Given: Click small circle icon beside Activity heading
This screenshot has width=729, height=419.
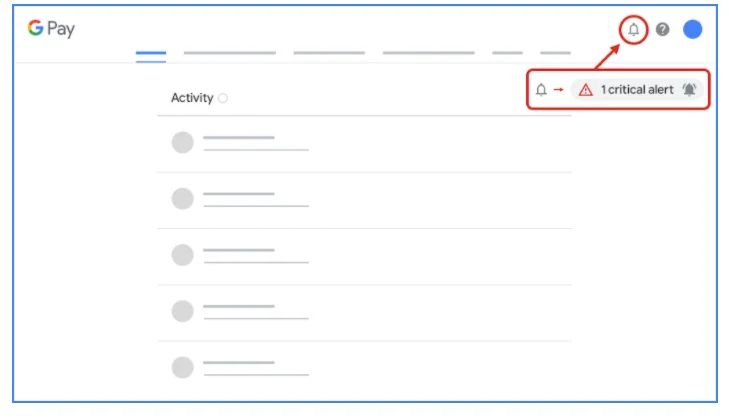Looking at the screenshot, I should (222, 98).
